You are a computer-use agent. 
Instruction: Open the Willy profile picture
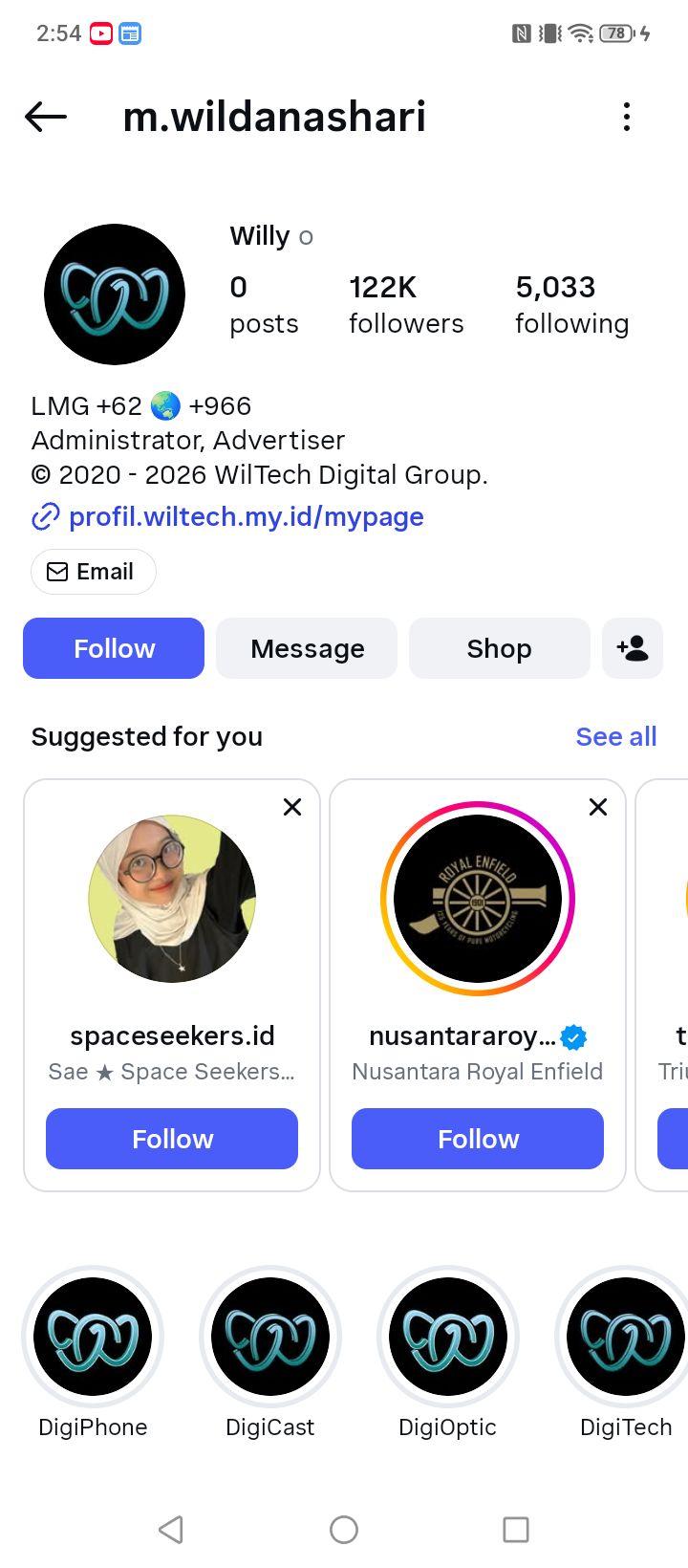(115, 294)
